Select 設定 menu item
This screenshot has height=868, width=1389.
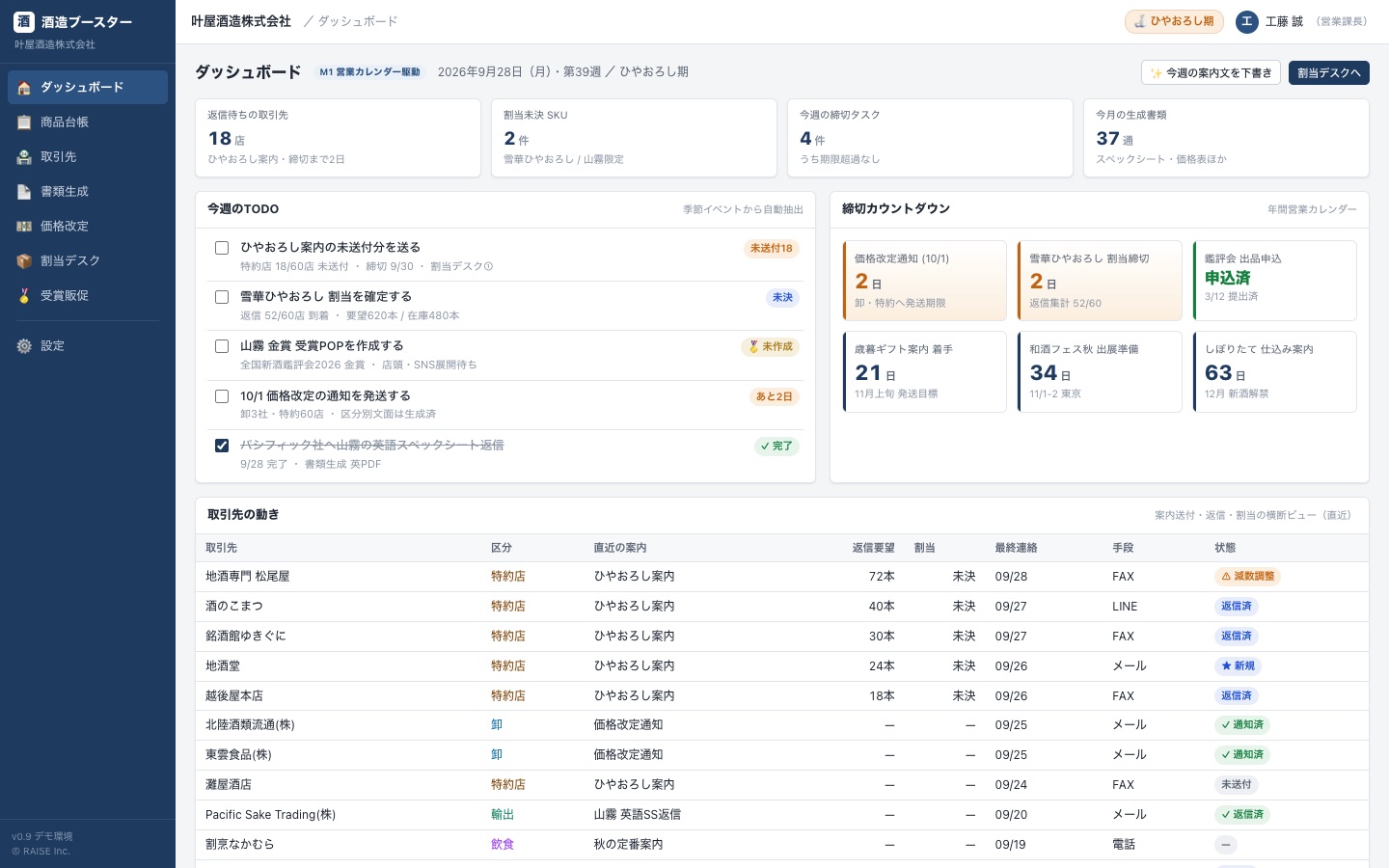pyautogui.click(x=88, y=346)
